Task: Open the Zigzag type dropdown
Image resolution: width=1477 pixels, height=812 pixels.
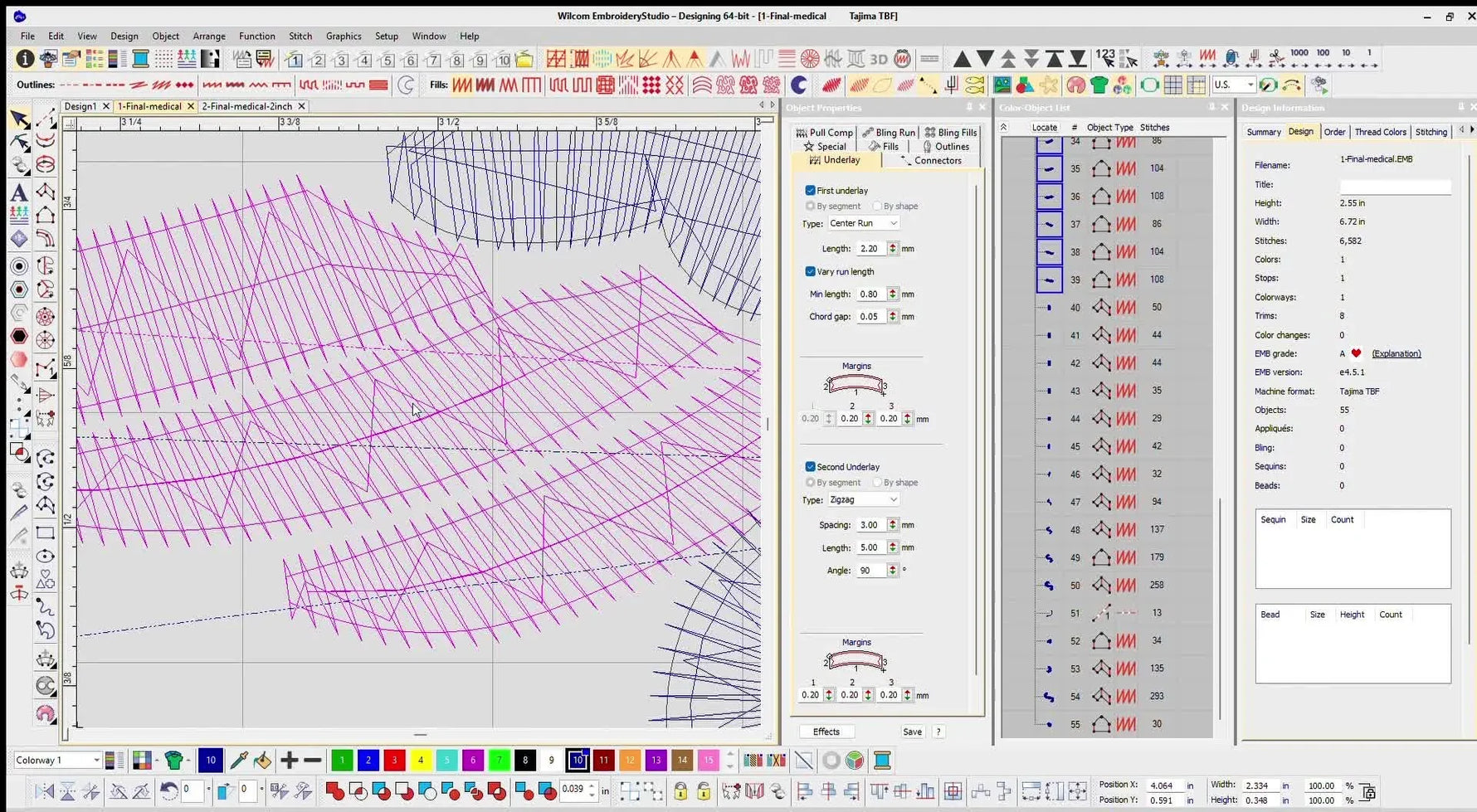Action: 863,499
